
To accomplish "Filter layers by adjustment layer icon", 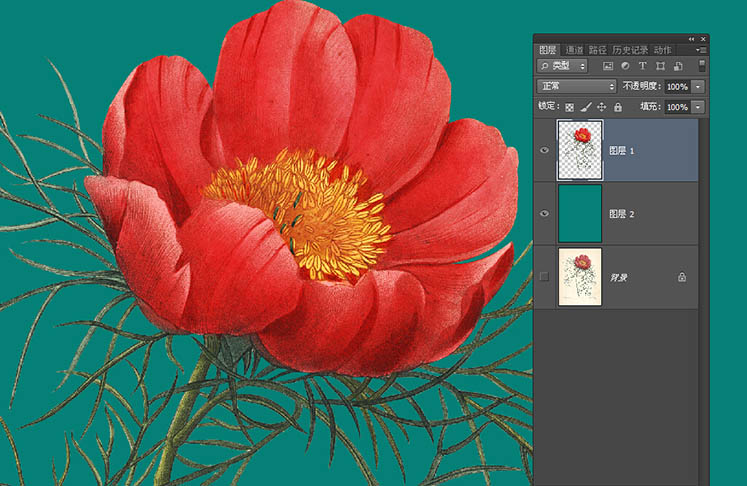I will pos(626,66).
